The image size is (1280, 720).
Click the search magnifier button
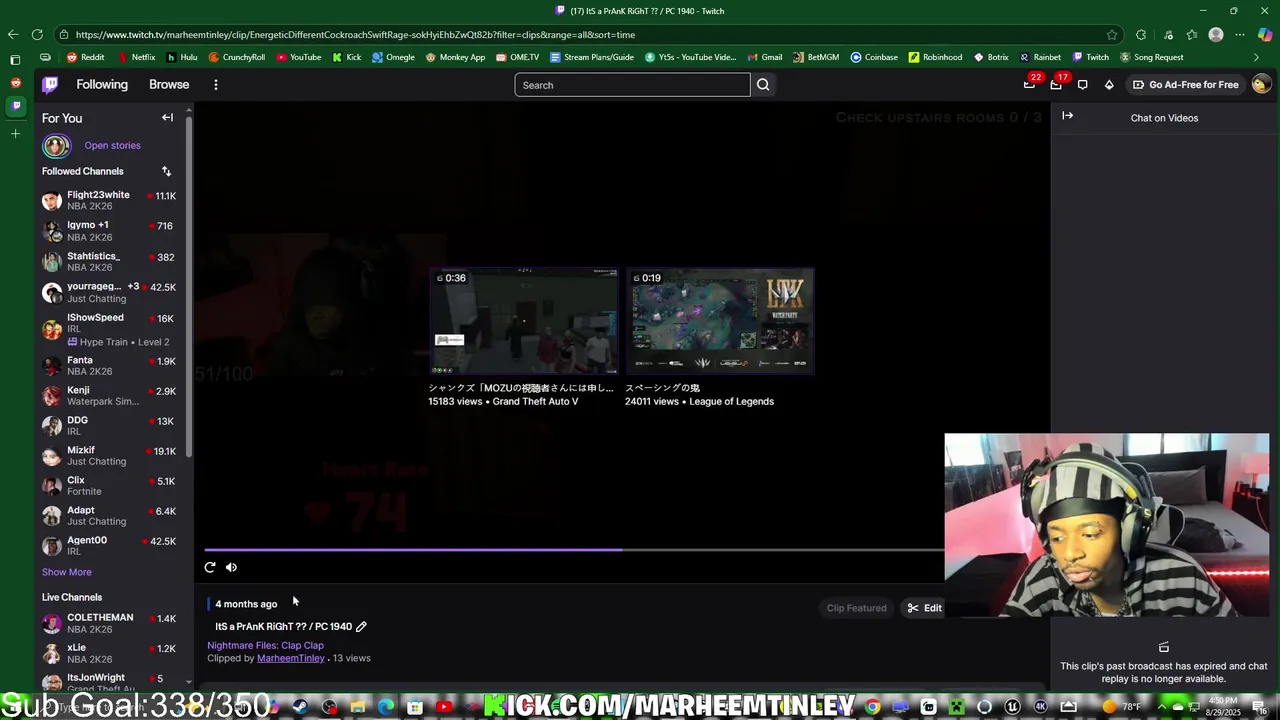pos(763,85)
